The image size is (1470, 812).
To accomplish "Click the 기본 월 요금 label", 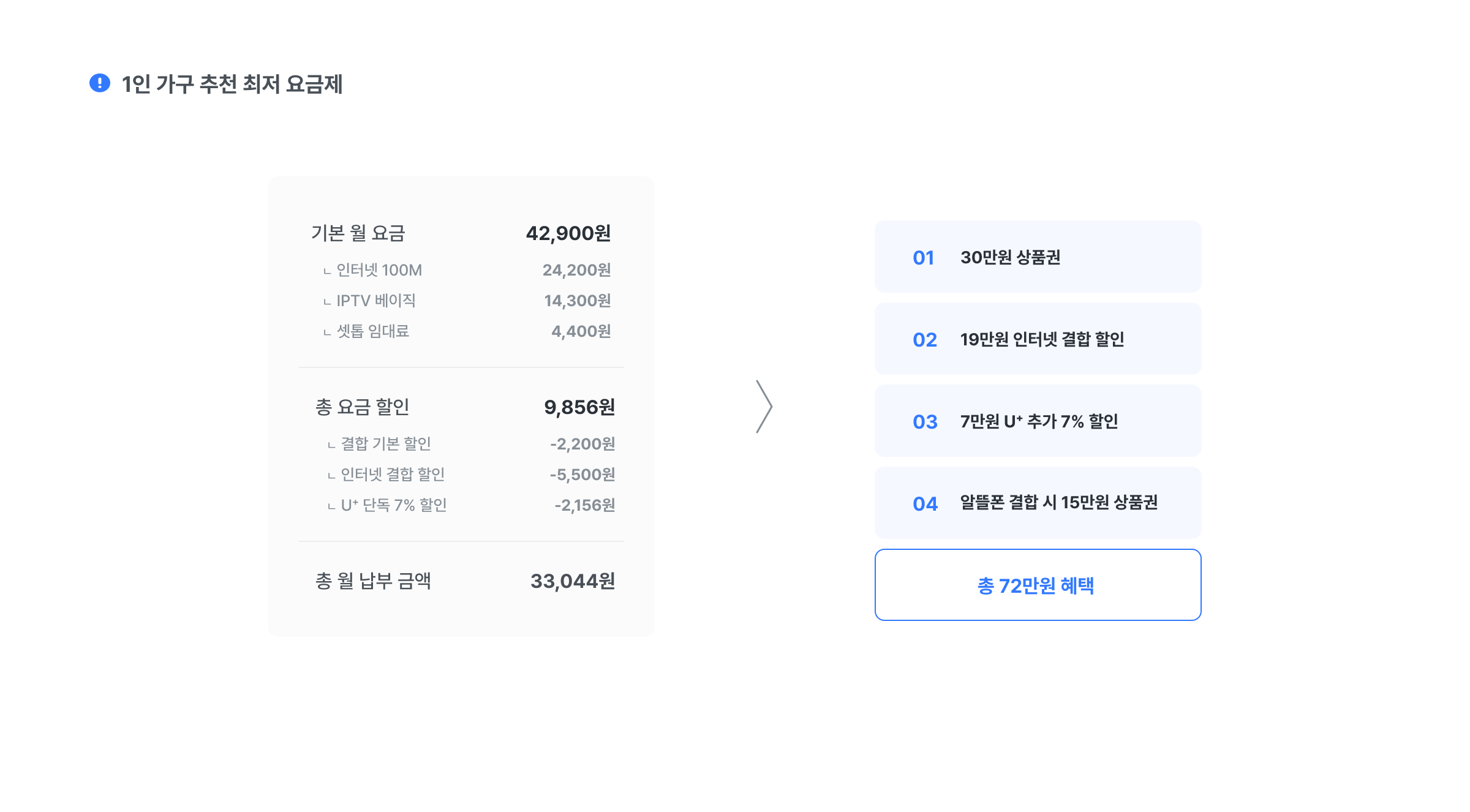I will coord(358,233).
